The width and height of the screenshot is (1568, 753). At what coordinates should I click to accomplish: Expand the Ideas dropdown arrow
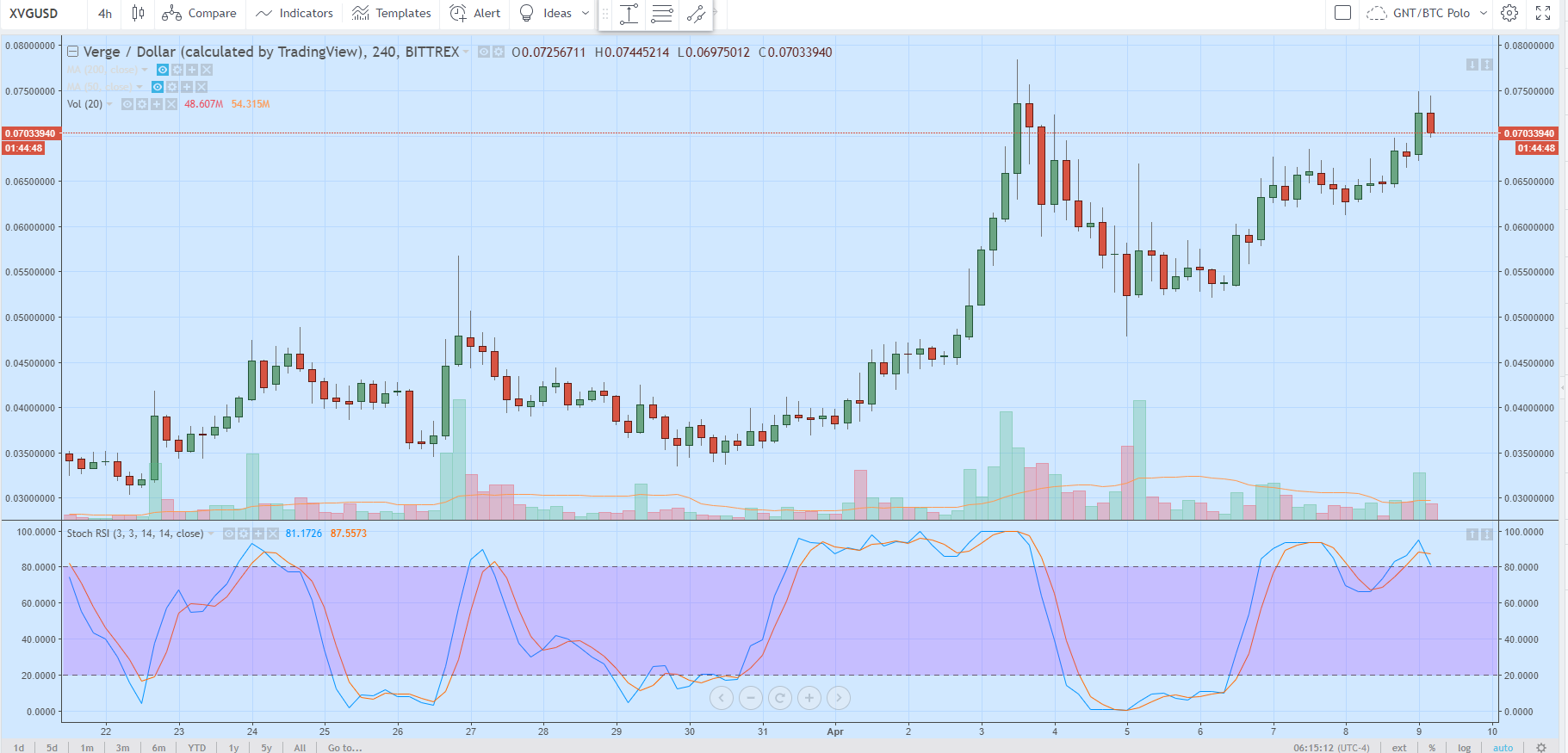pos(586,13)
